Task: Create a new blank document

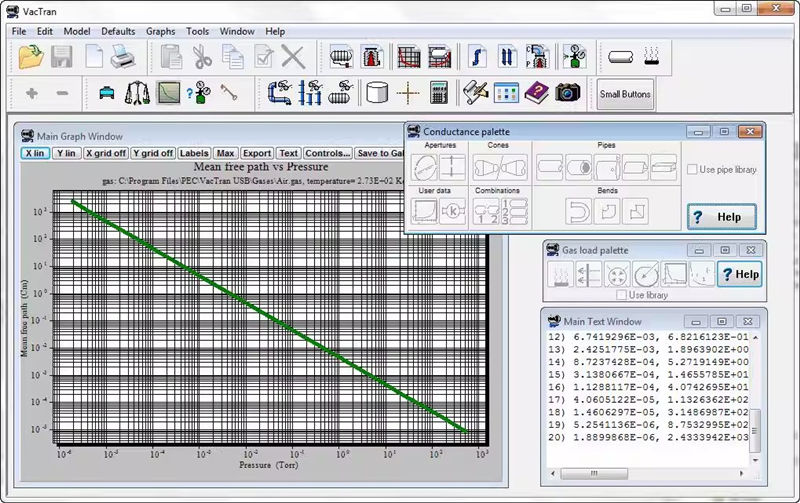Action: (x=94, y=56)
